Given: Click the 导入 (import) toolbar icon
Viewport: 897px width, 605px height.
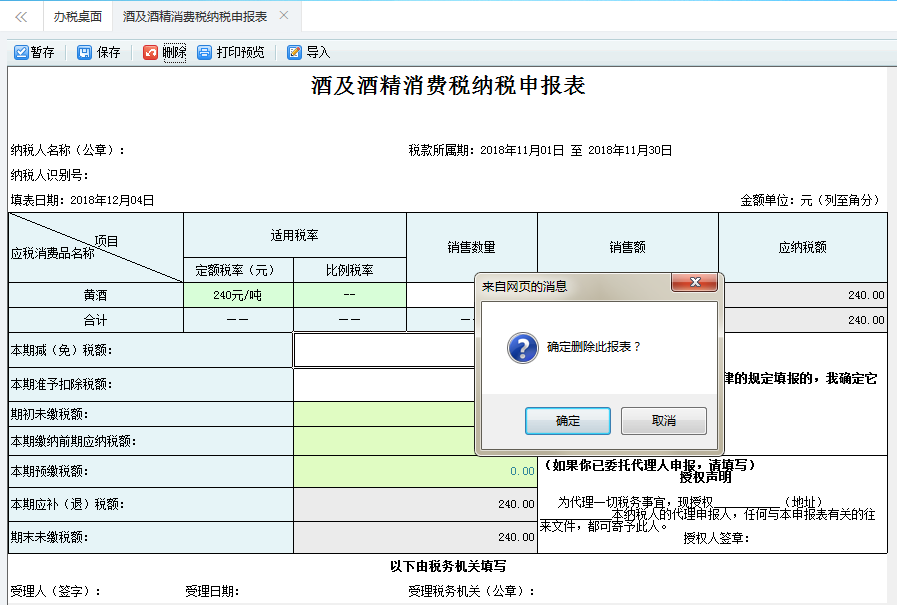Looking at the screenshot, I should tap(305, 51).
